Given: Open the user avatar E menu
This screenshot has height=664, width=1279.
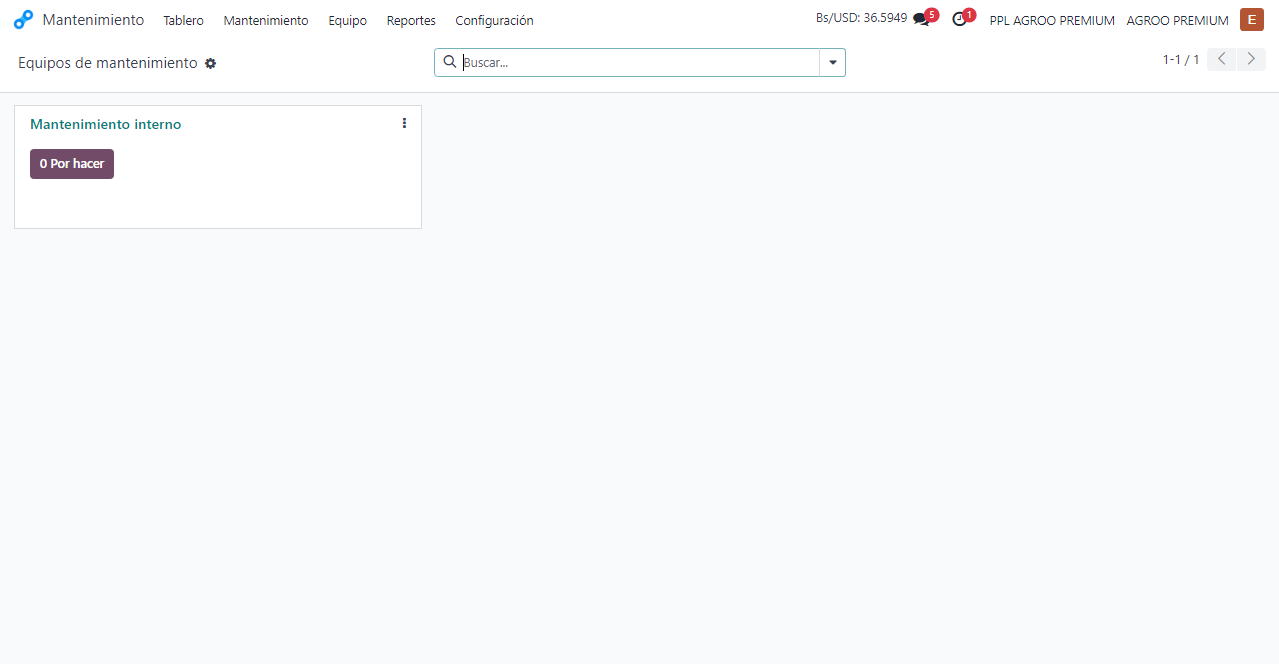Looking at the screenshot, I should [x=1251, y=20].
